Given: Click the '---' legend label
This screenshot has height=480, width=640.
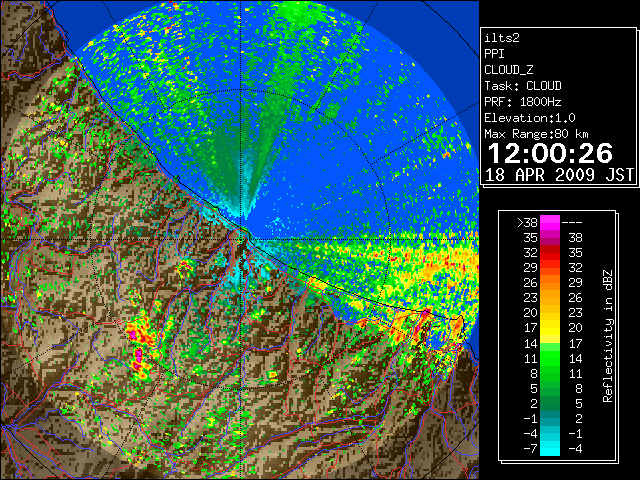Looking at the screenshot, I should click(x=572, y=222).
